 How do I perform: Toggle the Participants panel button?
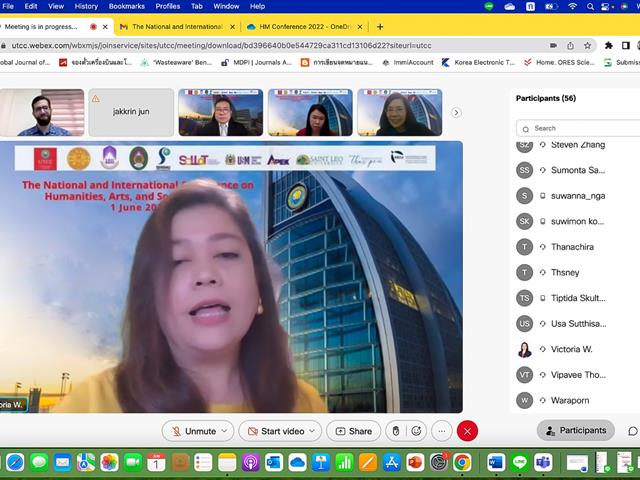pyautogui.click(x=576, y=430)
